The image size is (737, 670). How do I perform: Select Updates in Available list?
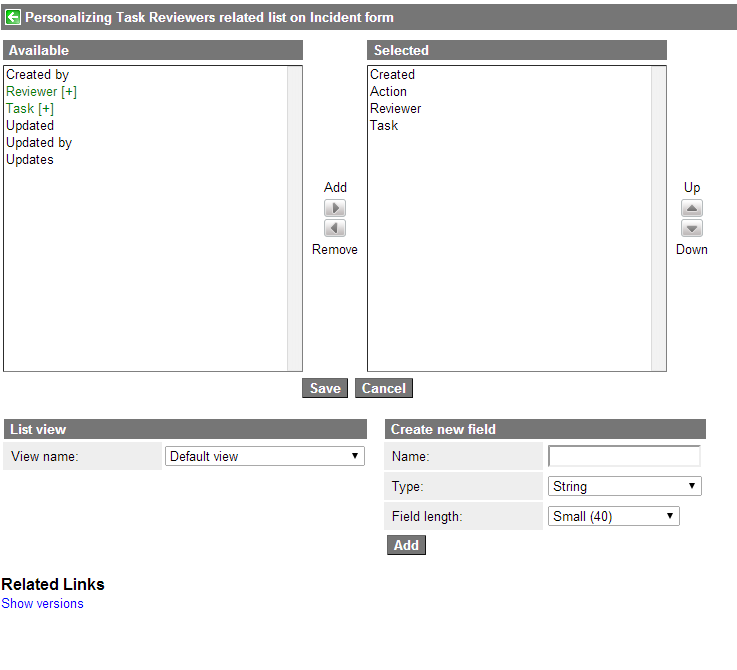pyautogui.click(x=146, y=159)
